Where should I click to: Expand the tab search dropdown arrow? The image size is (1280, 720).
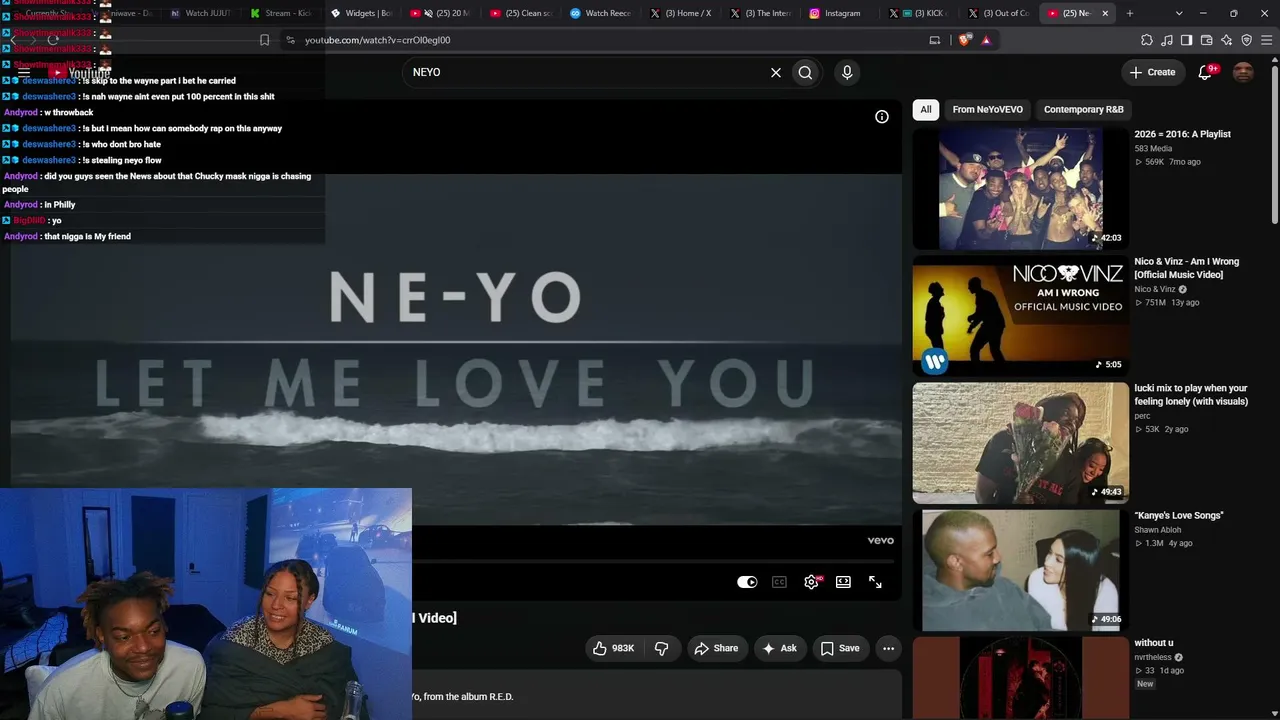click(x=1179, y=13)
